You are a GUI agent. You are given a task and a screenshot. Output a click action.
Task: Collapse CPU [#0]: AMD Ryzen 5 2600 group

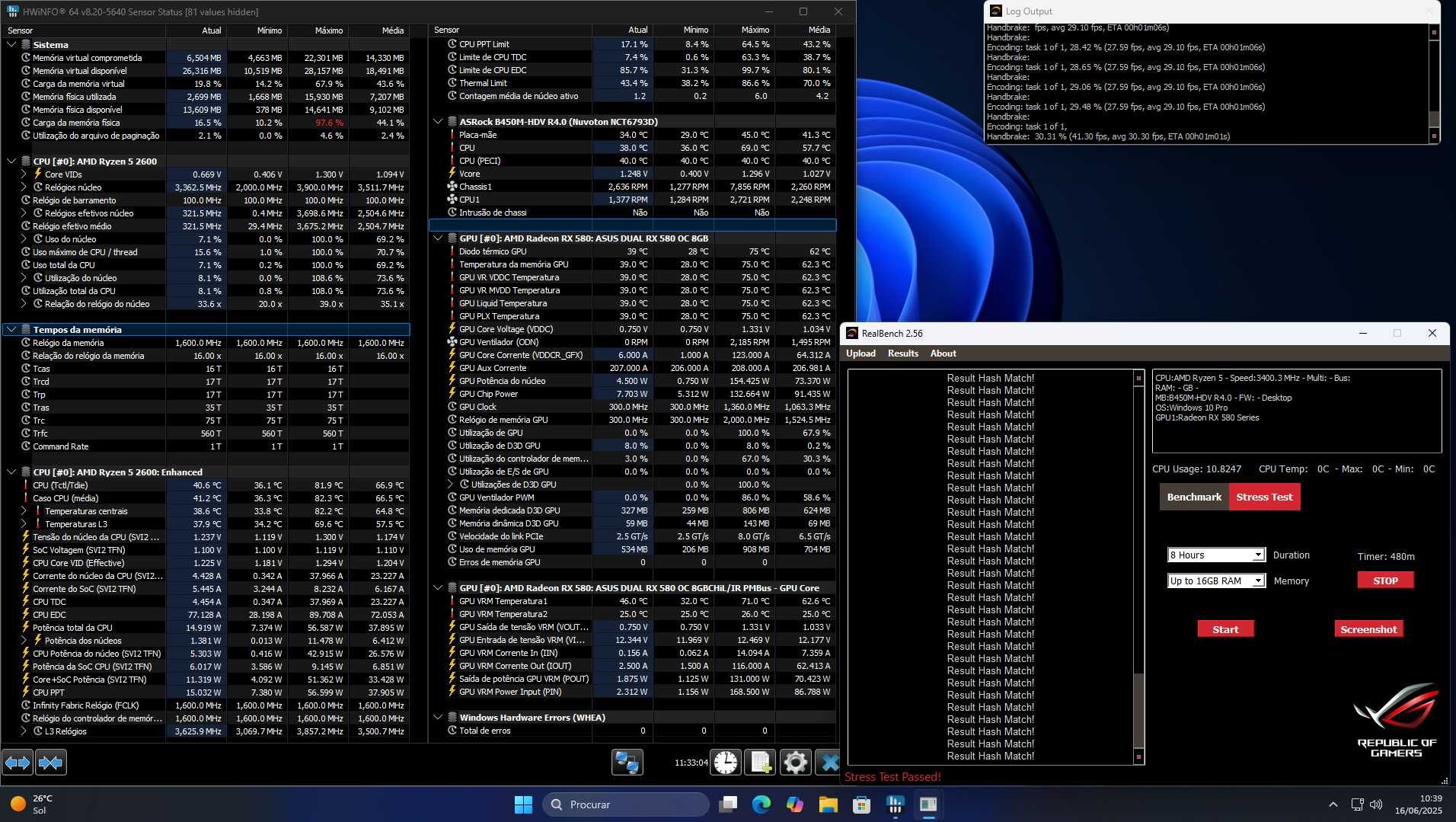coord(11,162)
